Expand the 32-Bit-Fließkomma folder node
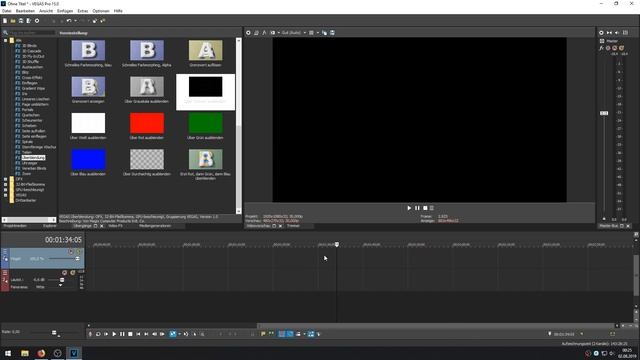 tap(6, 184)
